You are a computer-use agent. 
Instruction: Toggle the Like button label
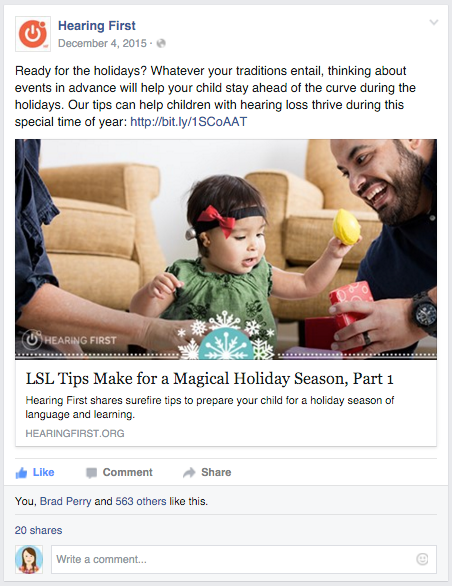tap(43, 472)
